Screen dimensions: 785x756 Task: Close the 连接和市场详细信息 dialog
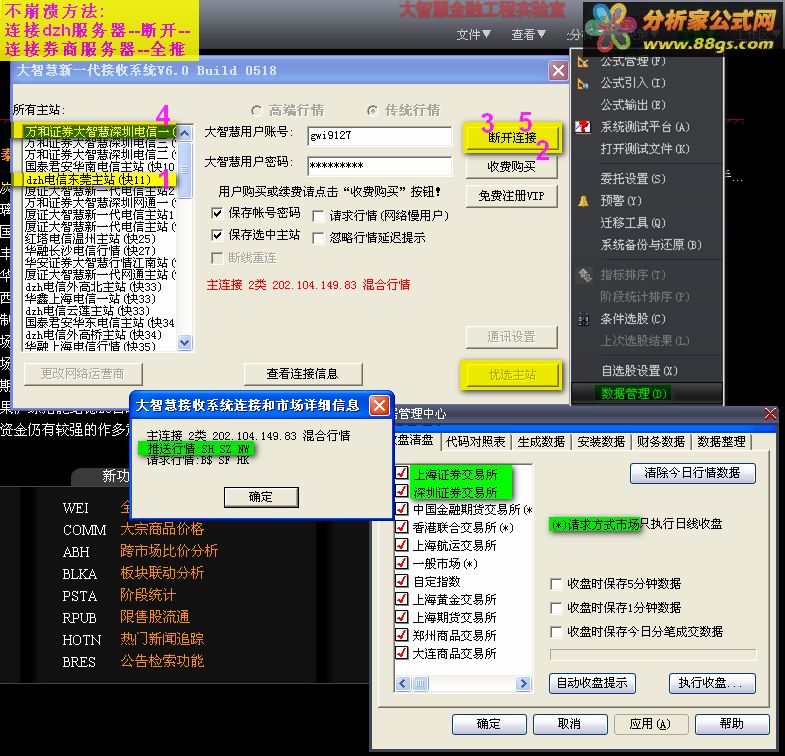379,405
